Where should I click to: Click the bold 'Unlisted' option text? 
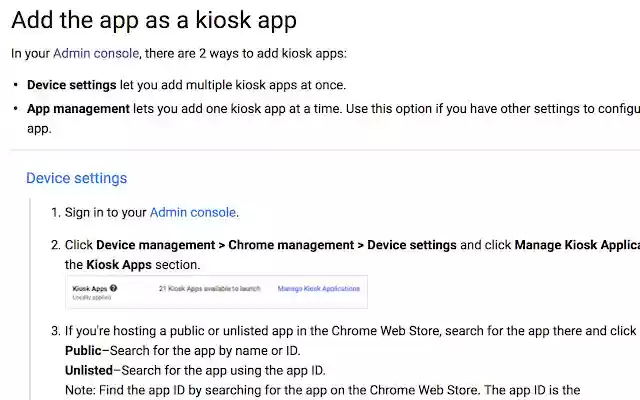click(x=89, y=370)
